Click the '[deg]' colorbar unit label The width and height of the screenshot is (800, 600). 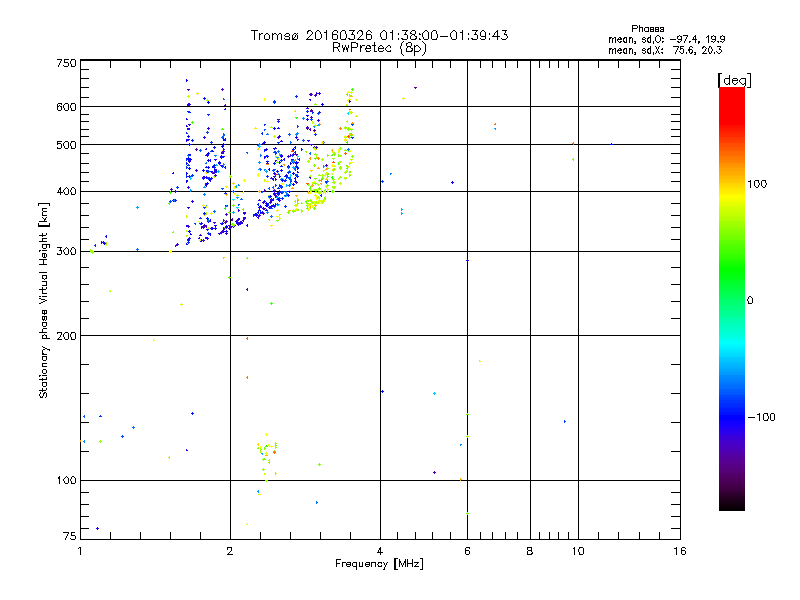pyautogui.click(x=734, y=80)
